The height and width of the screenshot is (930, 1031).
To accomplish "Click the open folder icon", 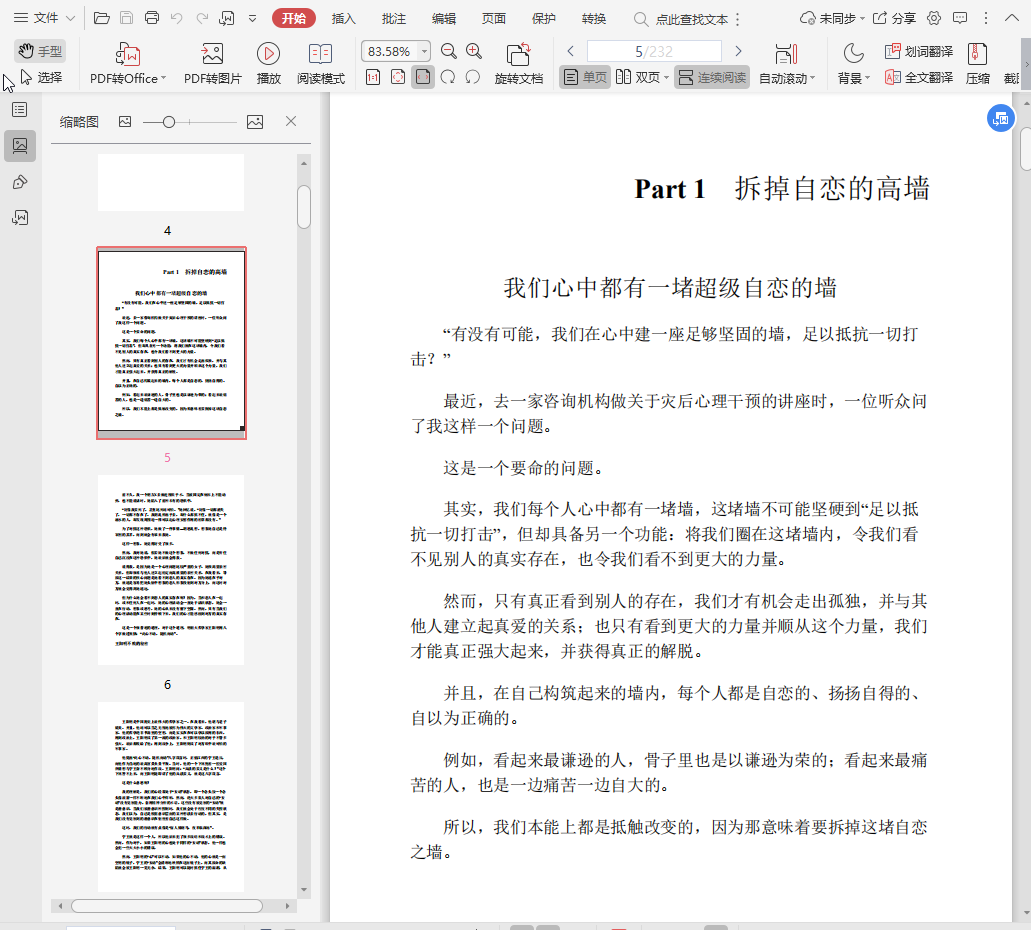I will coord(101,18).
